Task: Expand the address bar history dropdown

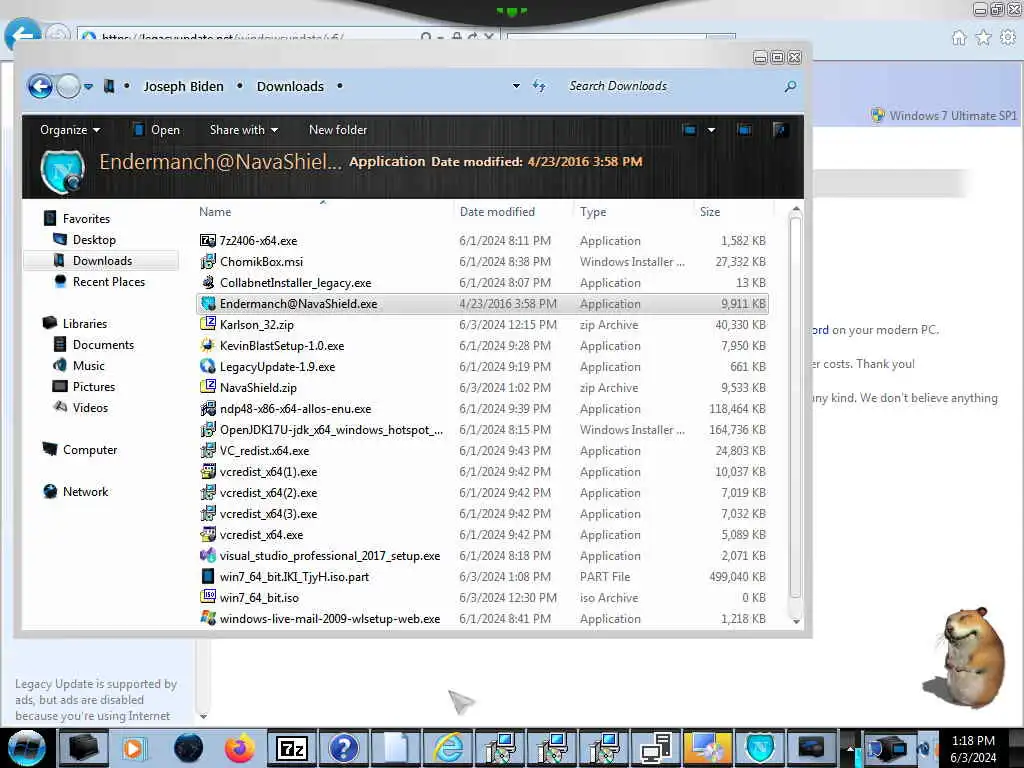Action: tap(516, 86)
